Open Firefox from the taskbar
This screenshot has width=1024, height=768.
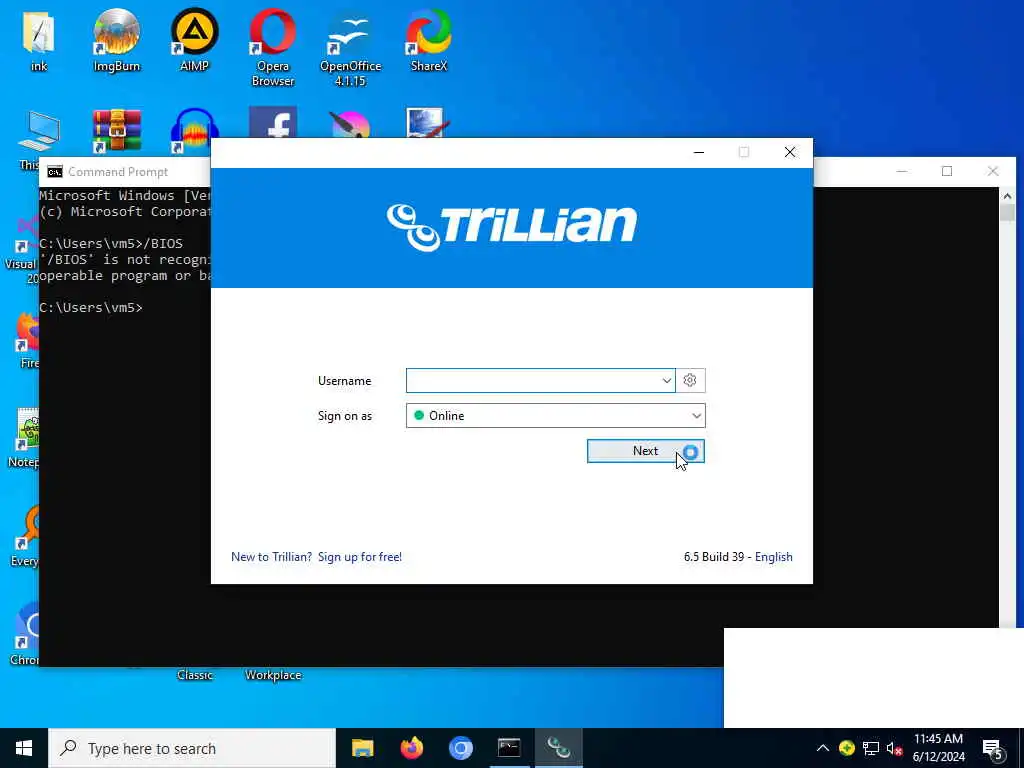point(411,748)
